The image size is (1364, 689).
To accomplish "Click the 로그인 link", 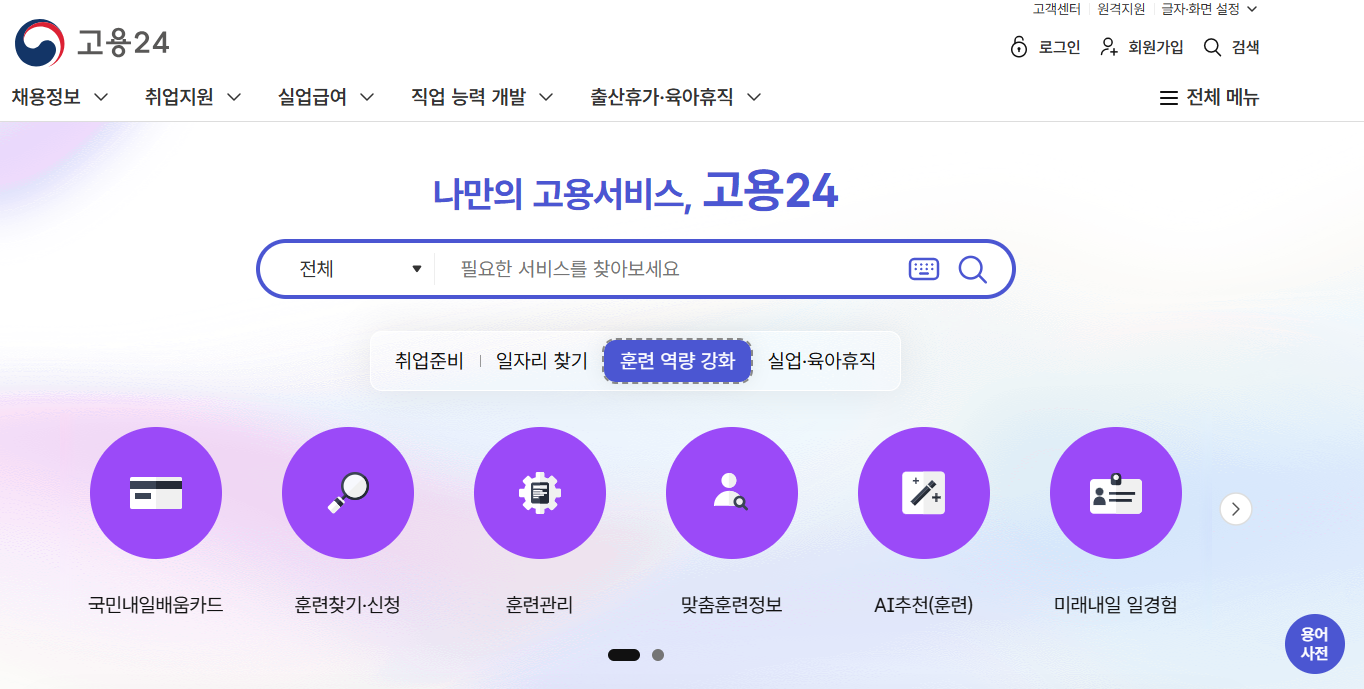I will [x=1046, y=47].
